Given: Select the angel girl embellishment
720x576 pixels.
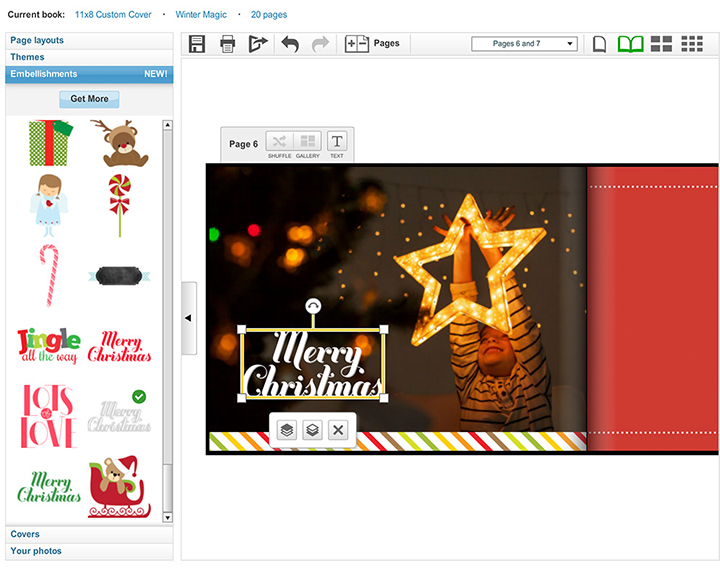Looking at the screenshot, I should tap(49, 205).
